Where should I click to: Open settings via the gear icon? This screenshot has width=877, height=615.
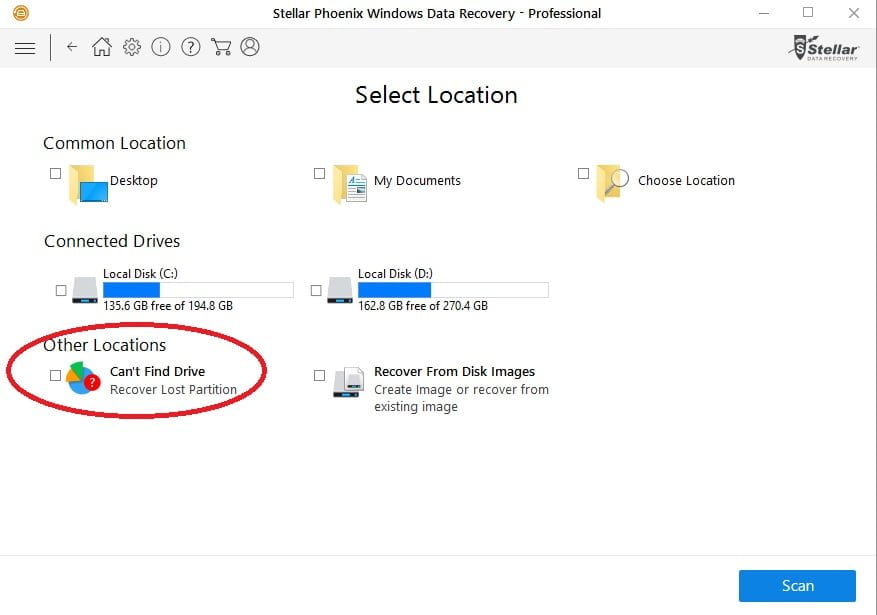pos(132,47)
